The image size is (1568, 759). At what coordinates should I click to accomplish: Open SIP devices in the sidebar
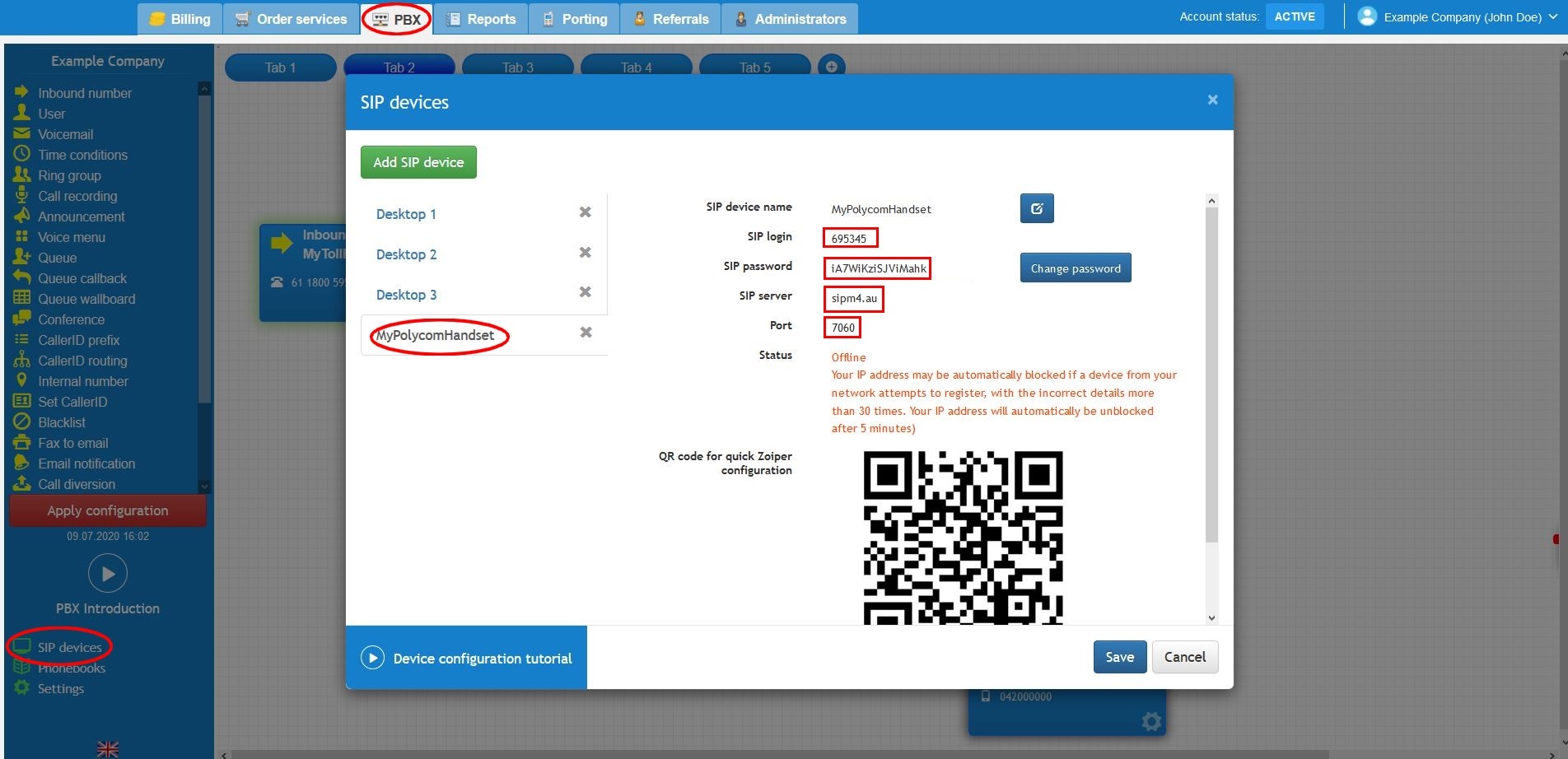coord(69,647)
